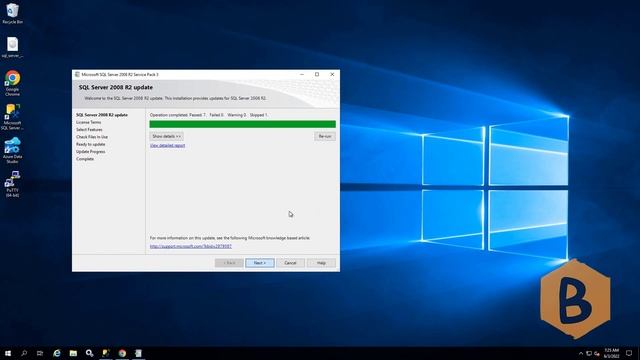This screenshot has height=360, width=640.
Task: Open the View detailed report link
Action: [167, 146]
